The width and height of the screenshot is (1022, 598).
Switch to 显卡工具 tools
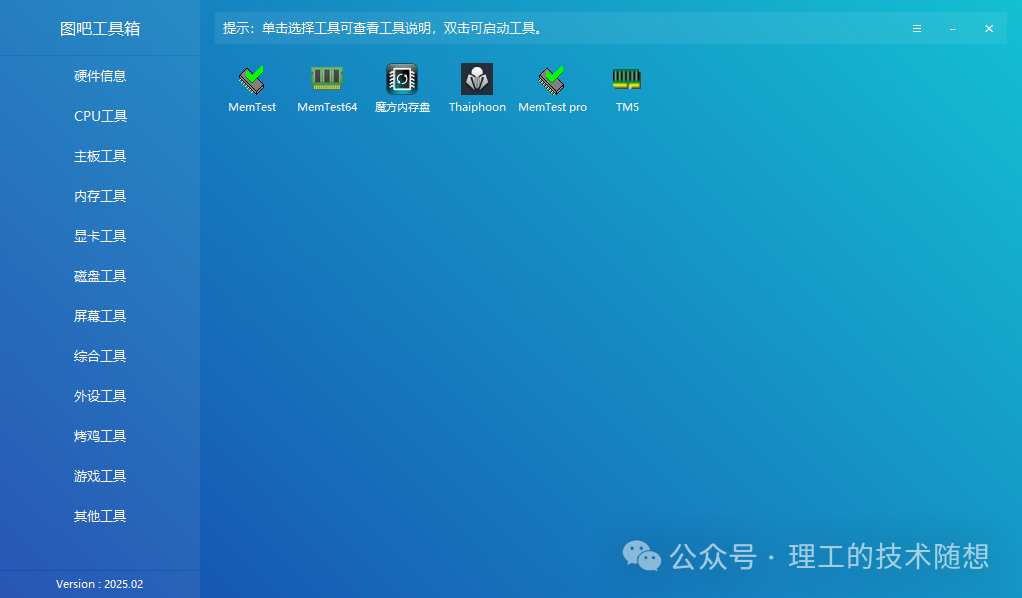[x=99, y=236]
